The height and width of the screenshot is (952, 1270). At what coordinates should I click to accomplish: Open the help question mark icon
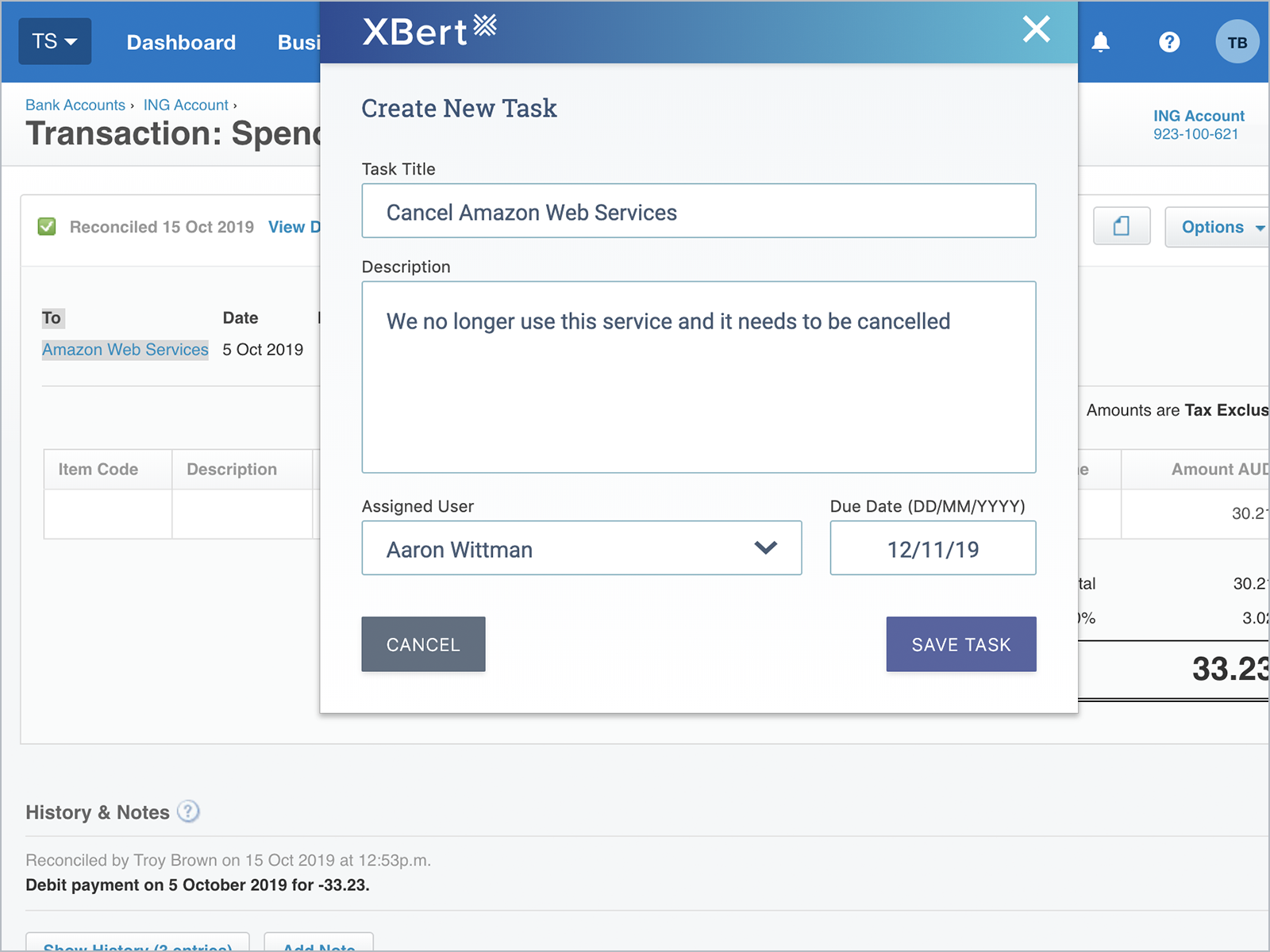coord(1169,42)
